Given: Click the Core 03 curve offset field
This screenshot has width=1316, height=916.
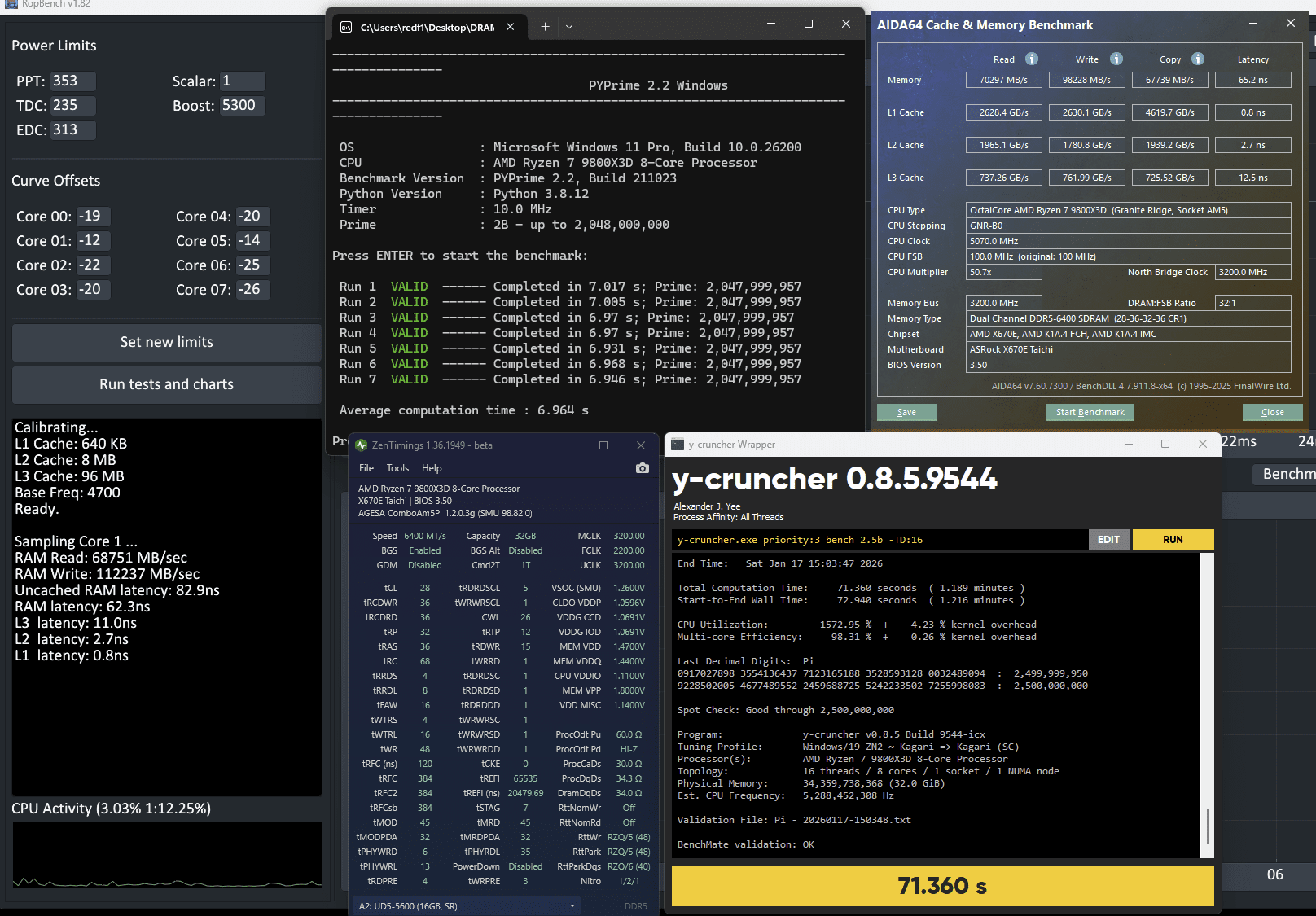Looking at the screenshot, I should pyautogui.click(x=94, y=290).
